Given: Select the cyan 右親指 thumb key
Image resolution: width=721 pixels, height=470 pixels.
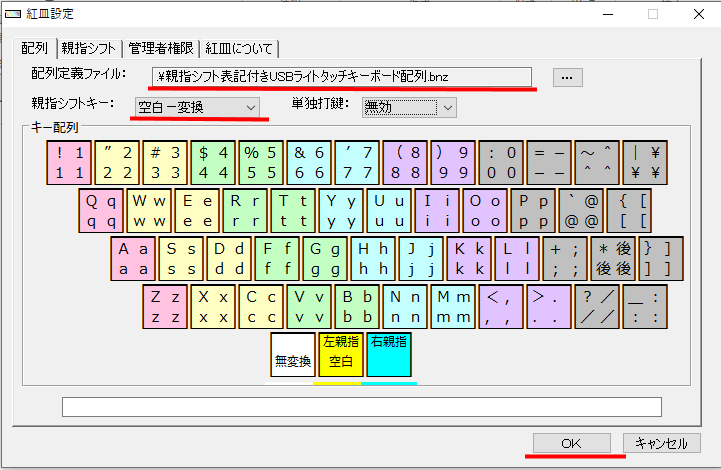Looking at the screenshot, I should coord(389,354).
